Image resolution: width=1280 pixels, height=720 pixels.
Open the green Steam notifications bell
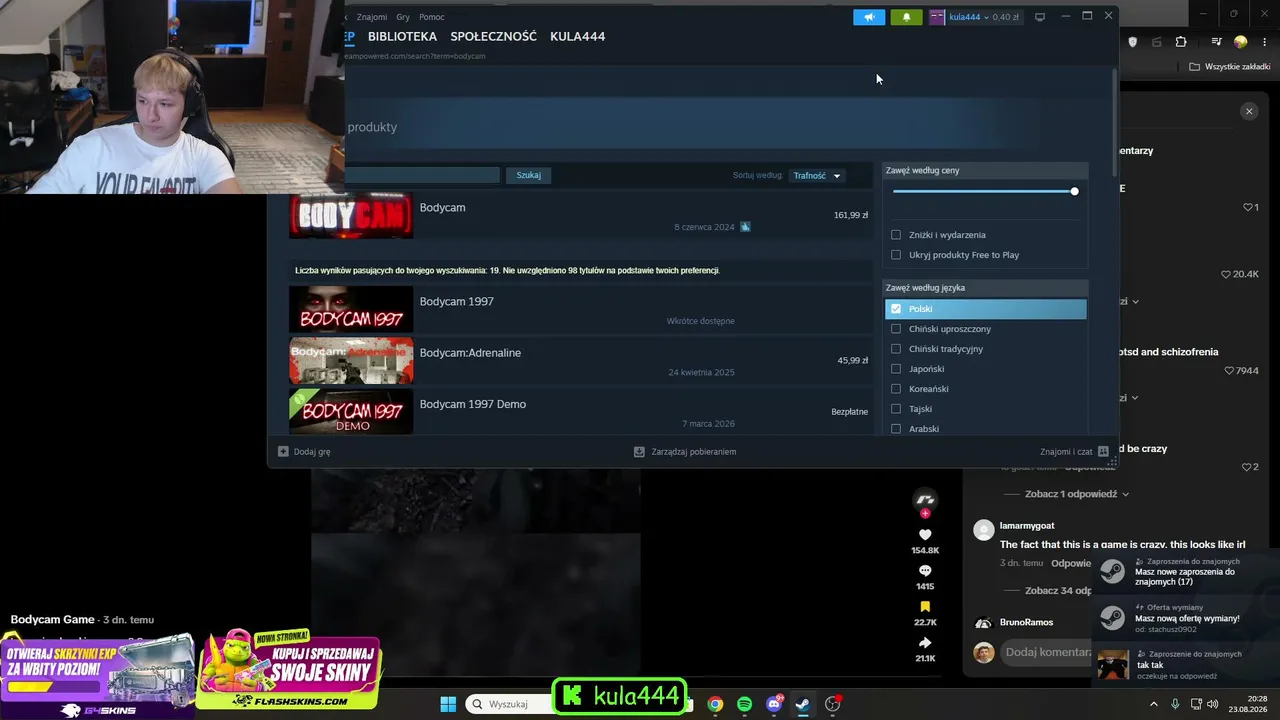point(906,17)
